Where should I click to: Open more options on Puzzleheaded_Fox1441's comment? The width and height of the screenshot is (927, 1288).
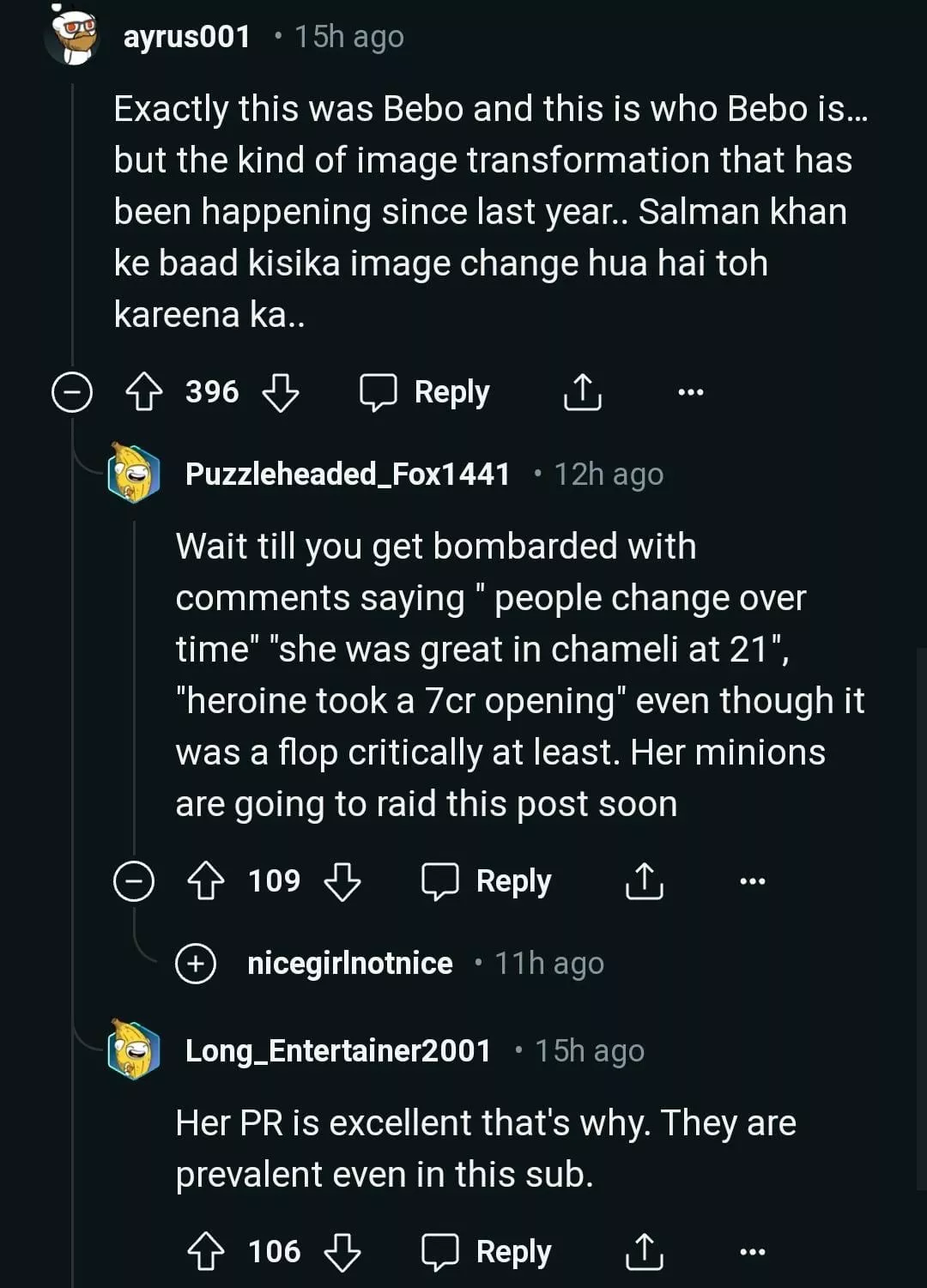click(x=752, y=881)
